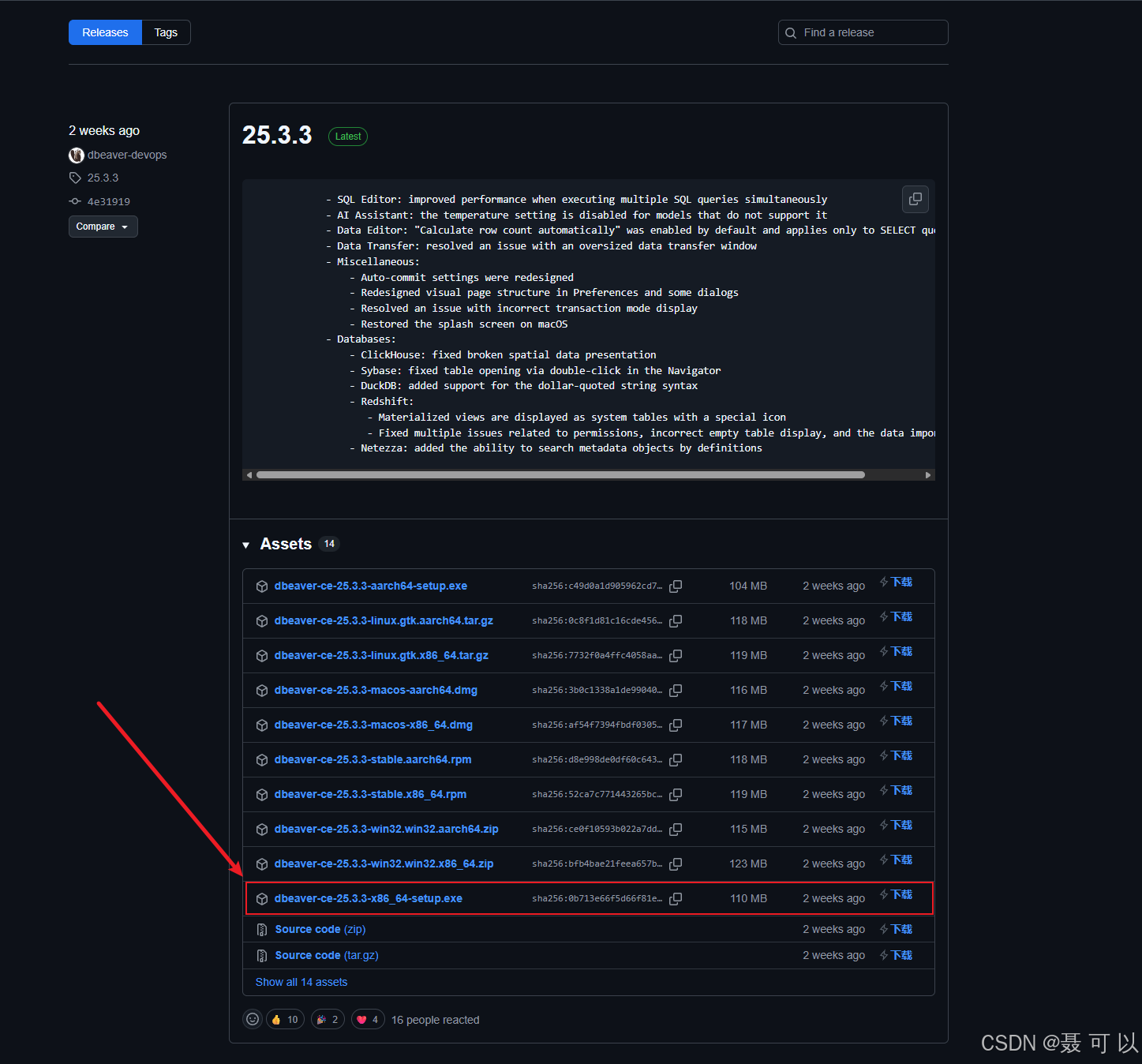Copy sha256 of win32.win32.aarch64.zip asset
The height and width of the screenshot is (1064, 1142).
(676, 830)
